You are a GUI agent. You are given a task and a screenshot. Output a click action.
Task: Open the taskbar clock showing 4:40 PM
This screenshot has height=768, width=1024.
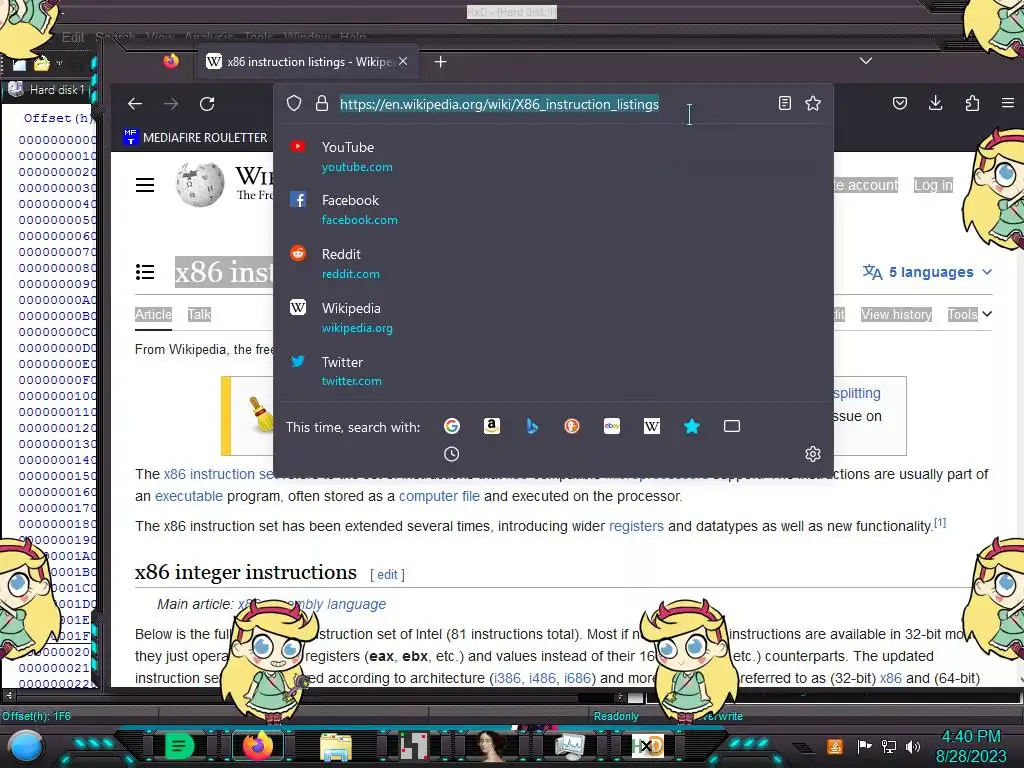(x=971, y=746)
